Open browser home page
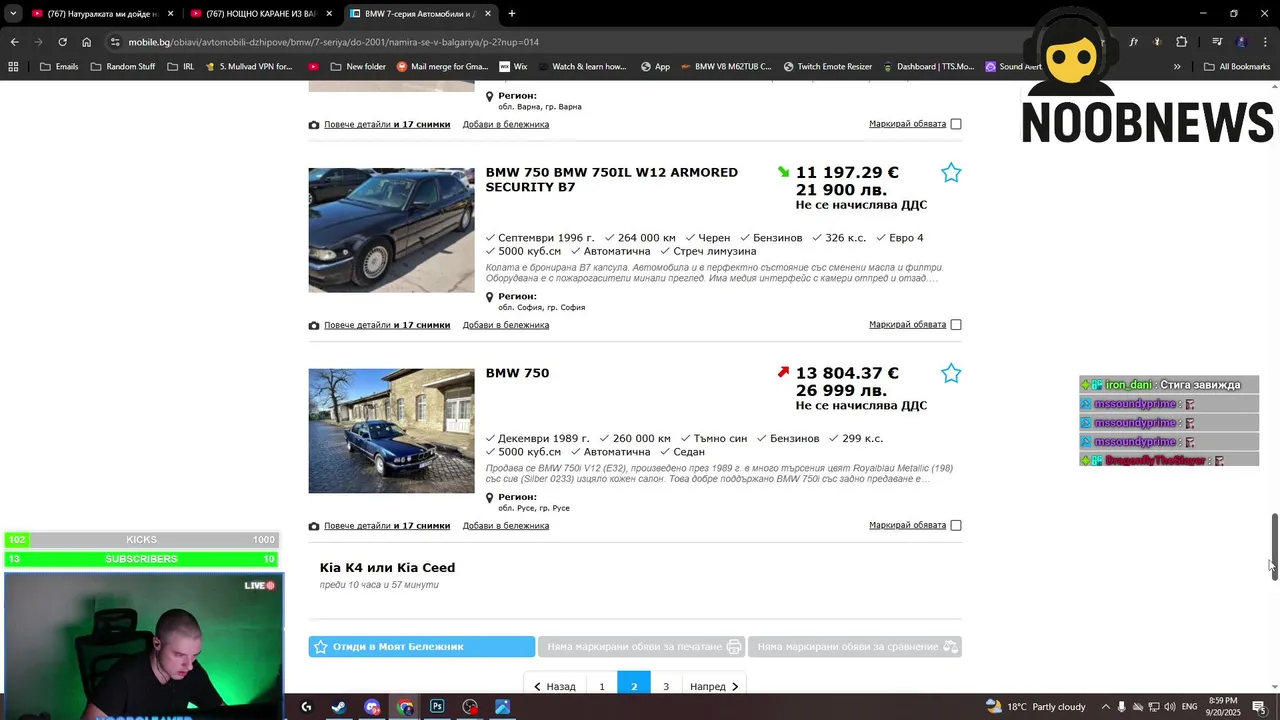The width and height of the screenshot is (1280, 720). [x=86, y=42]
